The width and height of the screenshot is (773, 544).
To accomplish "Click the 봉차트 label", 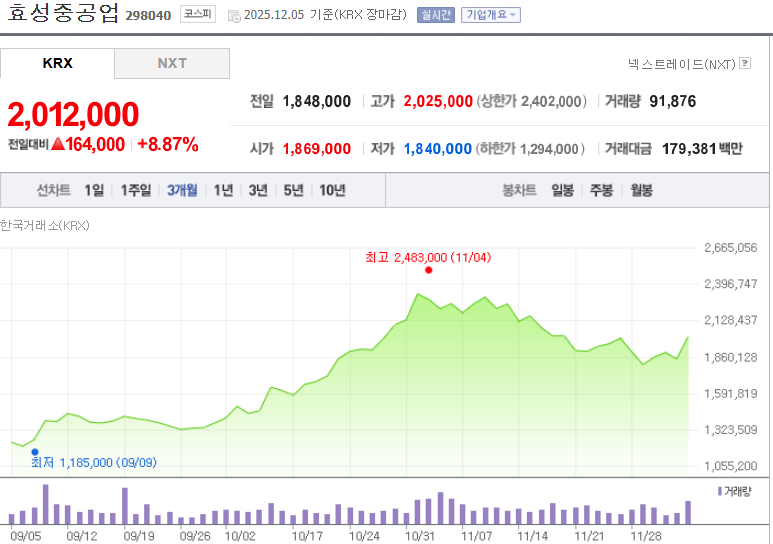I will click(519, 190).
